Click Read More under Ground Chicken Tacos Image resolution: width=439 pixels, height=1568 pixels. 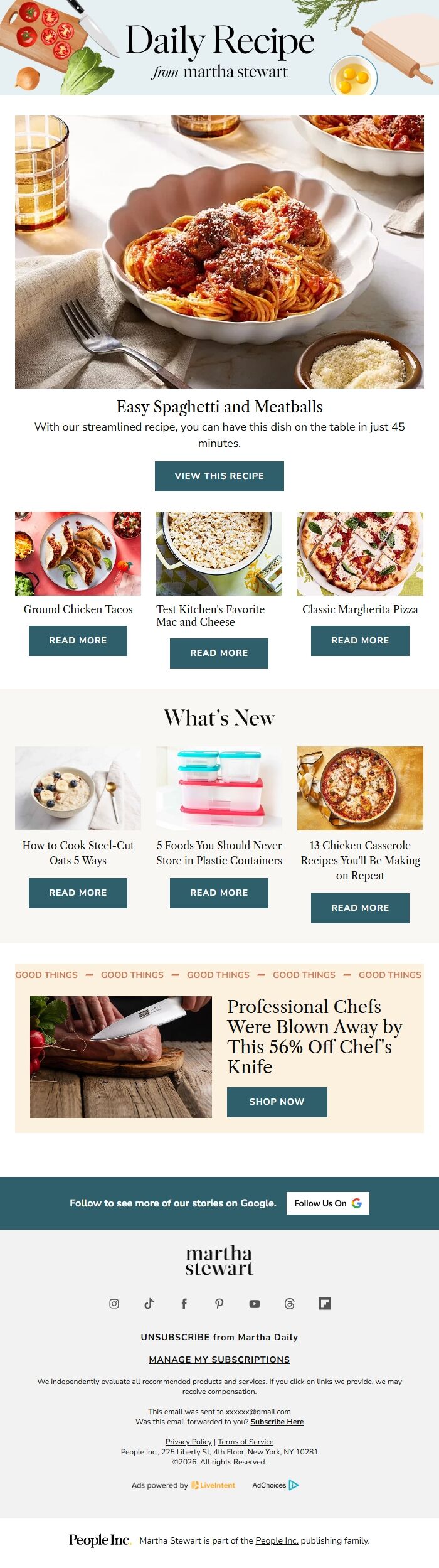pos(78,641)
